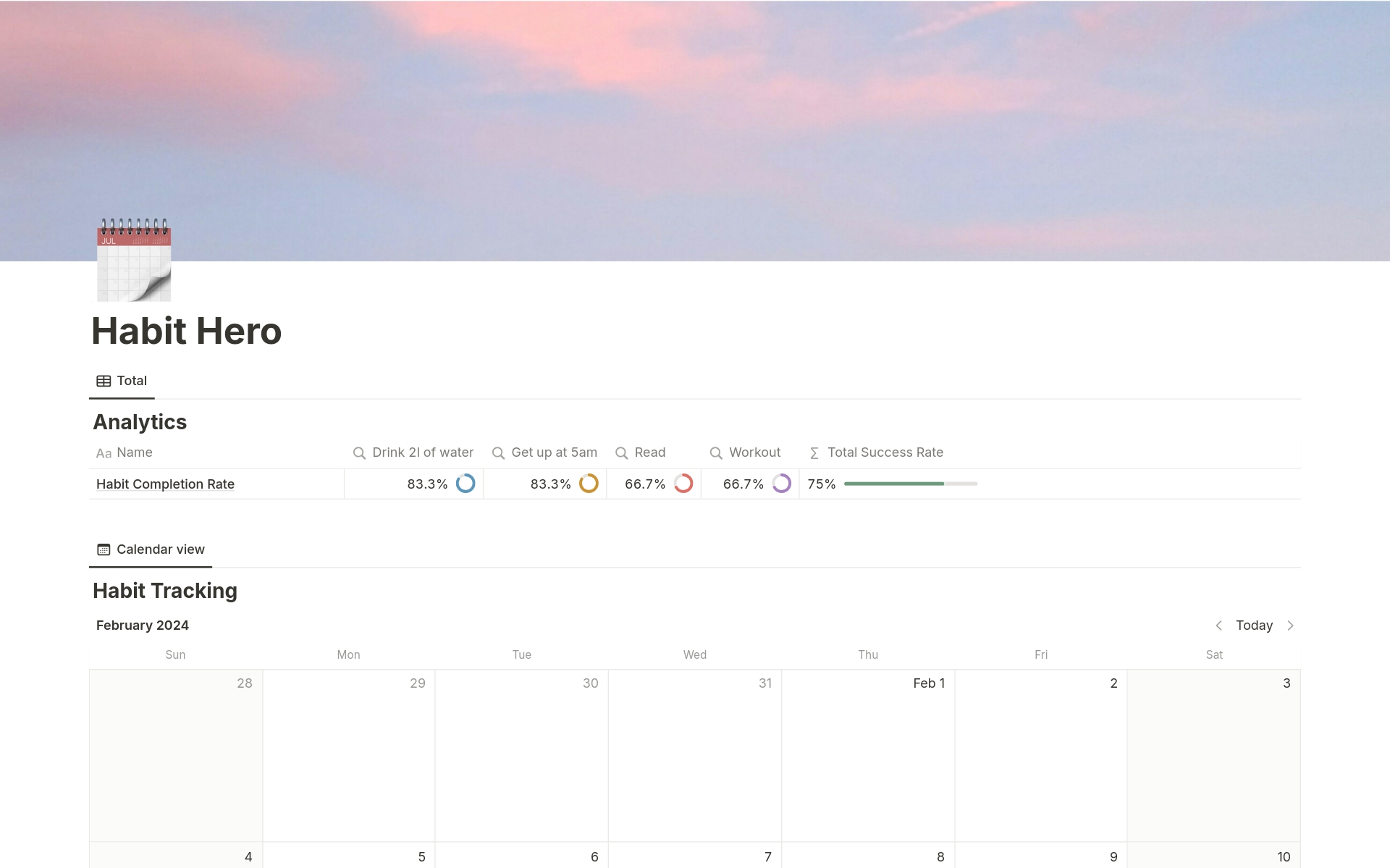Screen dimensions: 1390x868
Task: Toggle the Workout completion ring
Action: [x=782, y=483]
